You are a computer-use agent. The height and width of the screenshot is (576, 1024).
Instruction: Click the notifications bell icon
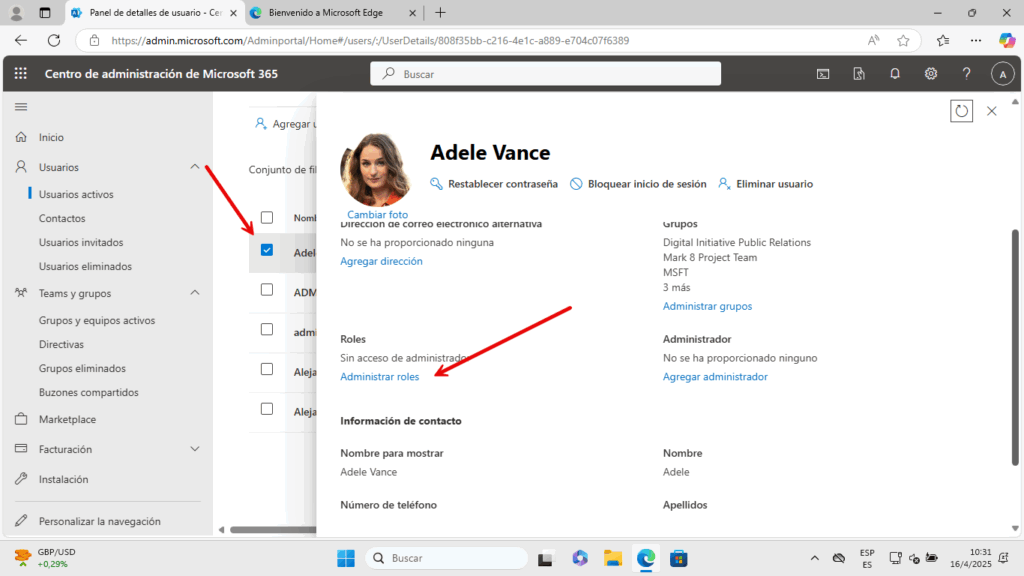tap(895, 74)
